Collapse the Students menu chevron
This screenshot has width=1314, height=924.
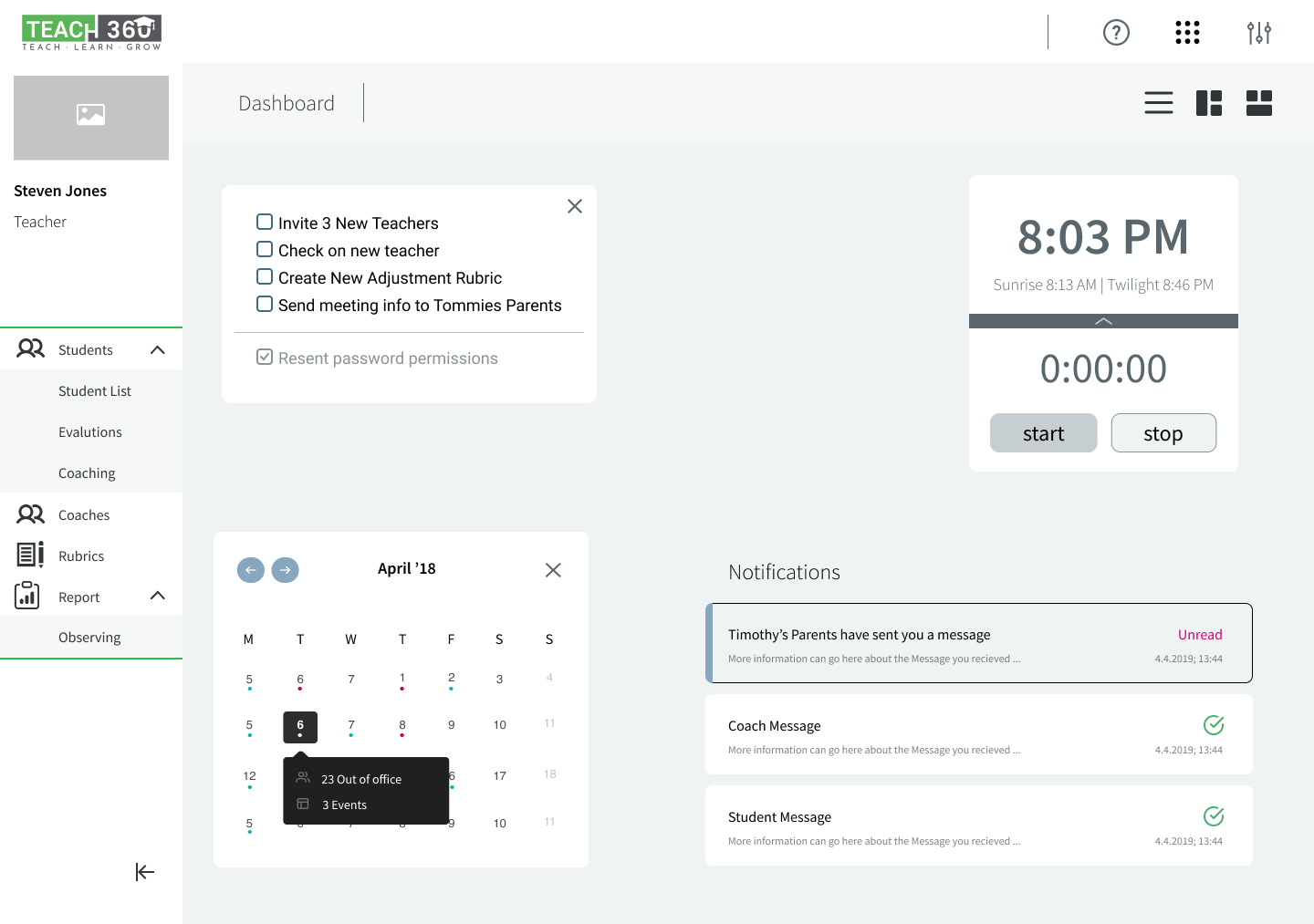[158, 350]
